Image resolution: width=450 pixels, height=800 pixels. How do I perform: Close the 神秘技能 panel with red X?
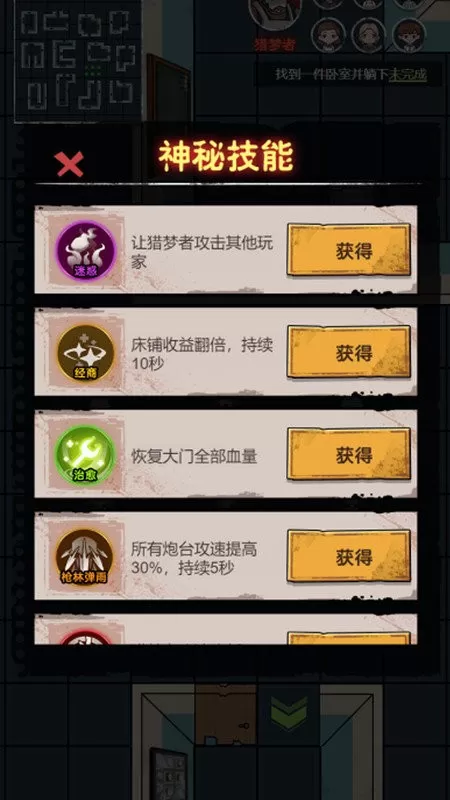[x=69, y=164]
